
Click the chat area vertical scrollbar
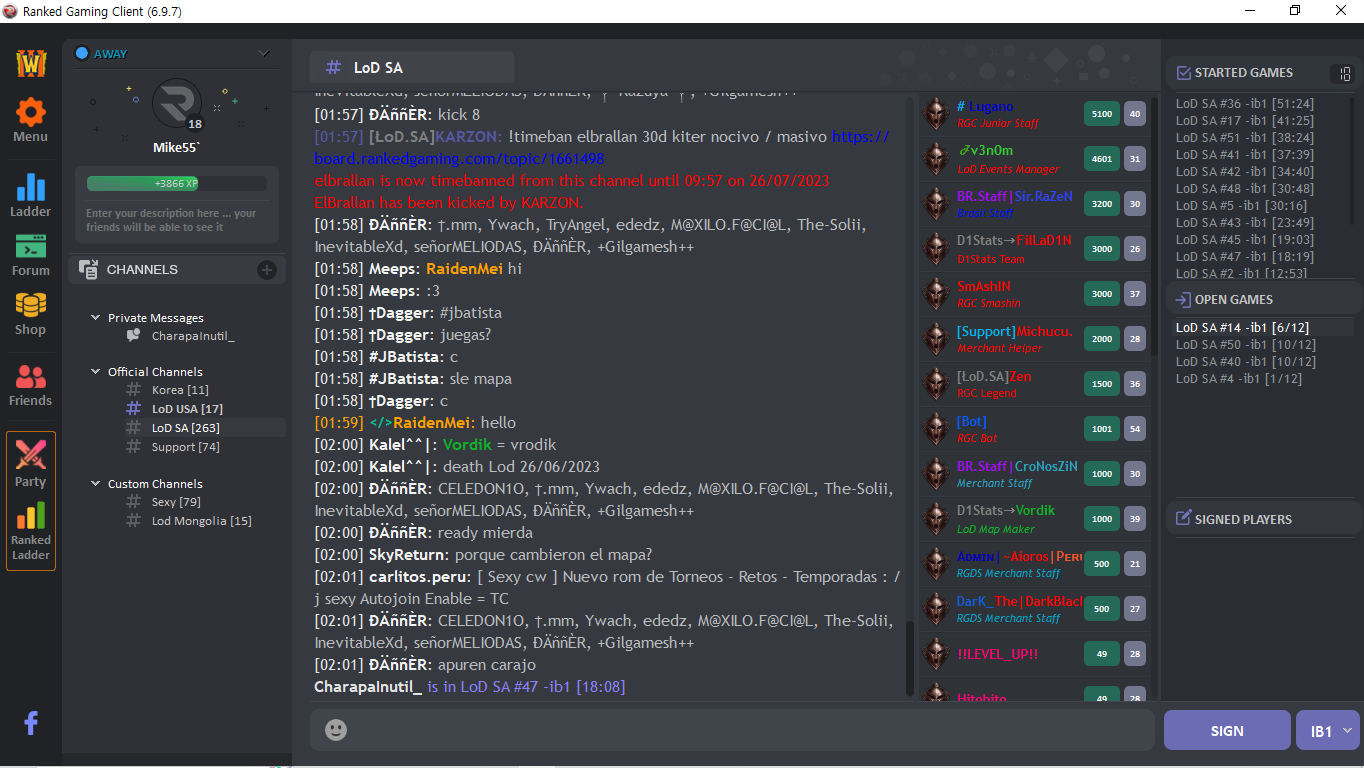tap(909, 658)
